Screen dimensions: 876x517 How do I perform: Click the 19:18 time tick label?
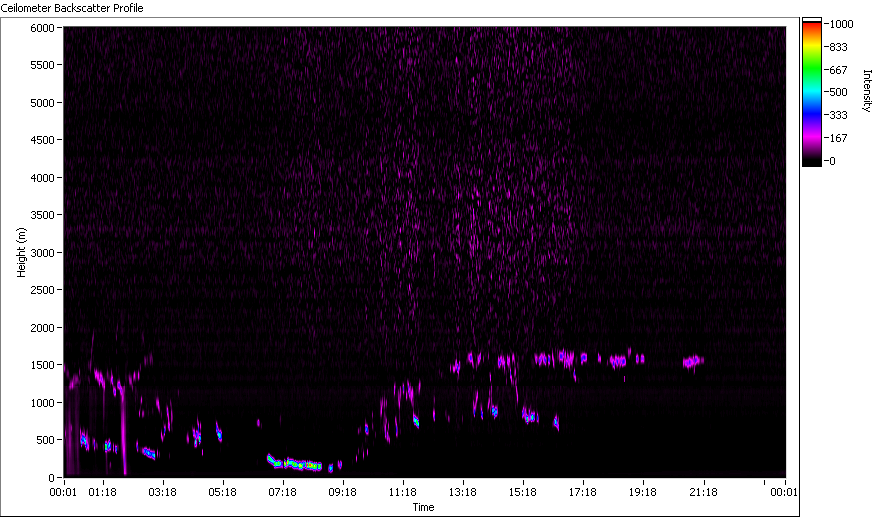click(643, 492)
